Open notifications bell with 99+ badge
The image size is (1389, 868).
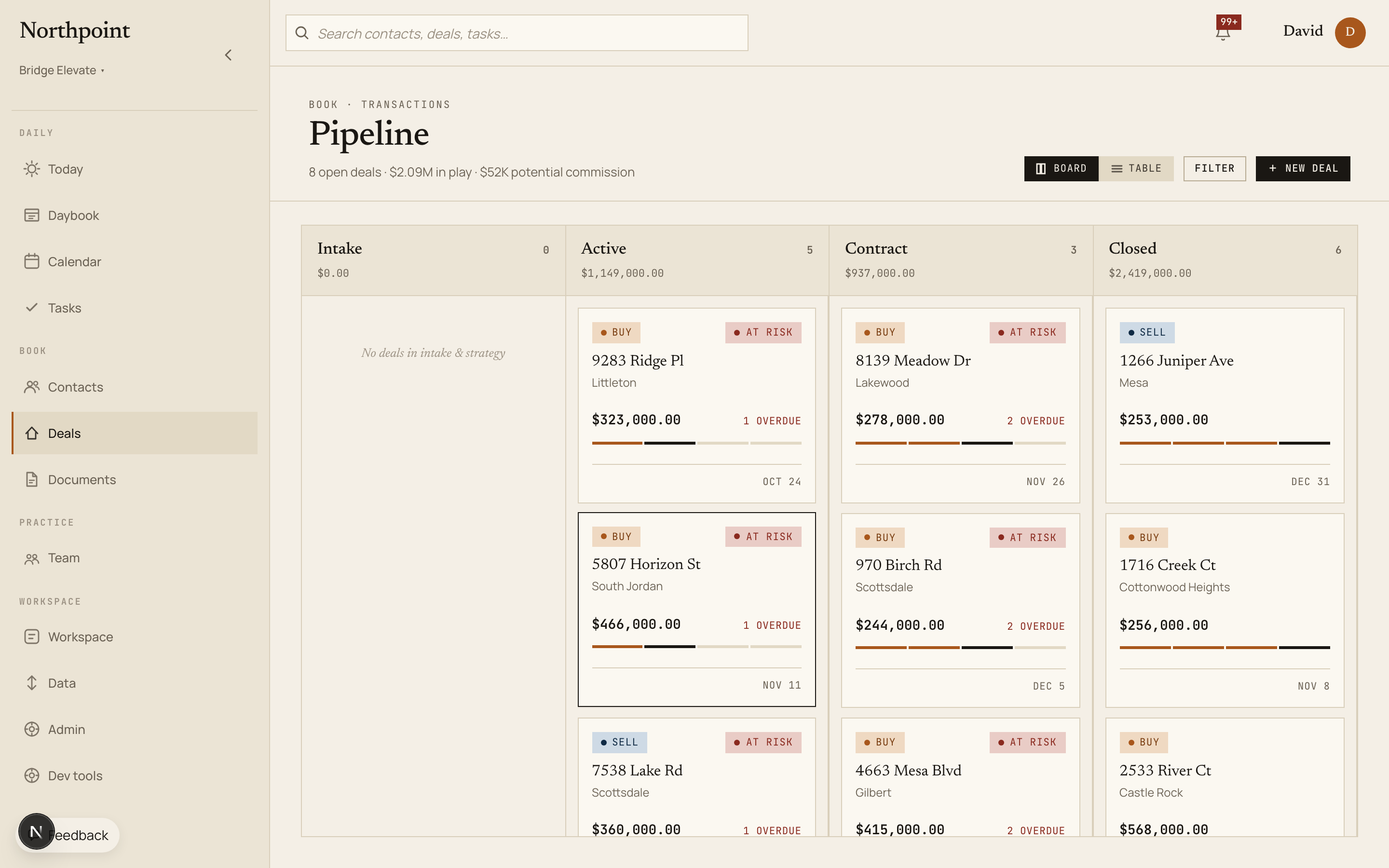click(1223, 33)
